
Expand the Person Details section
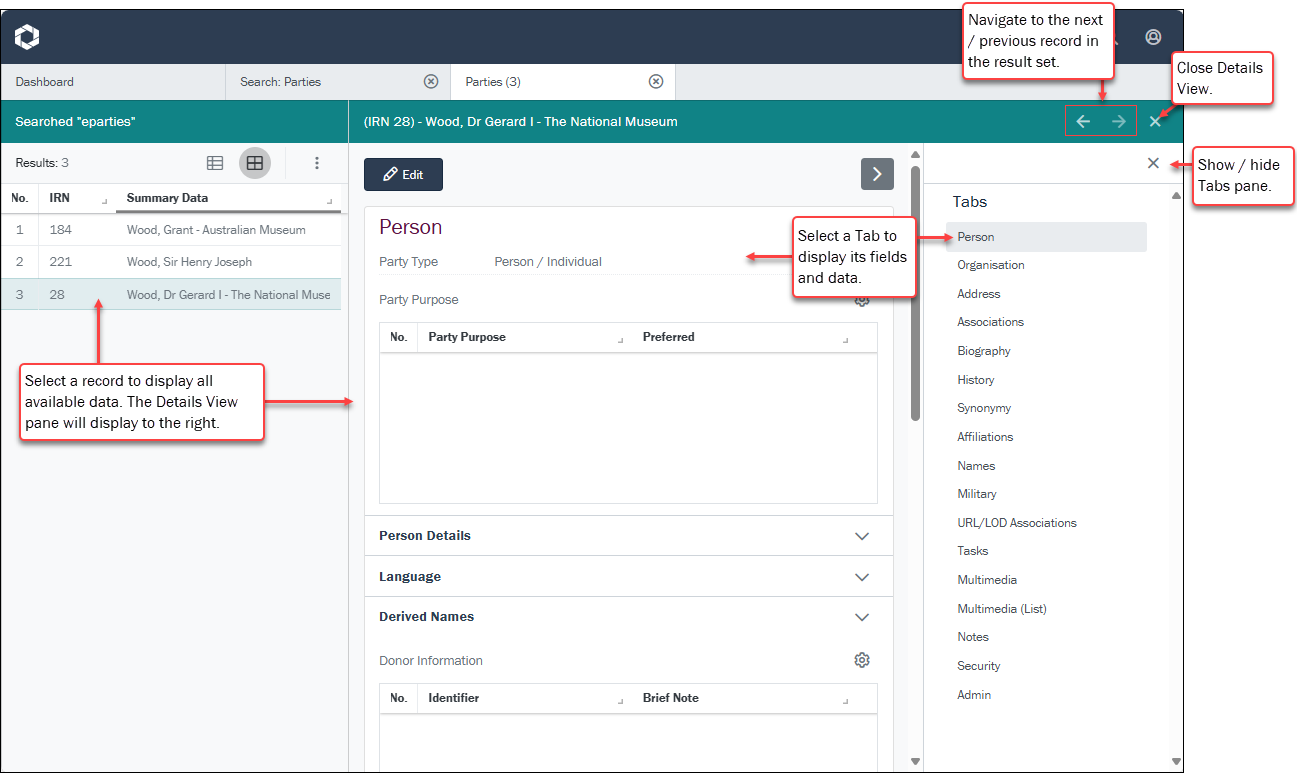click(862, 536)
